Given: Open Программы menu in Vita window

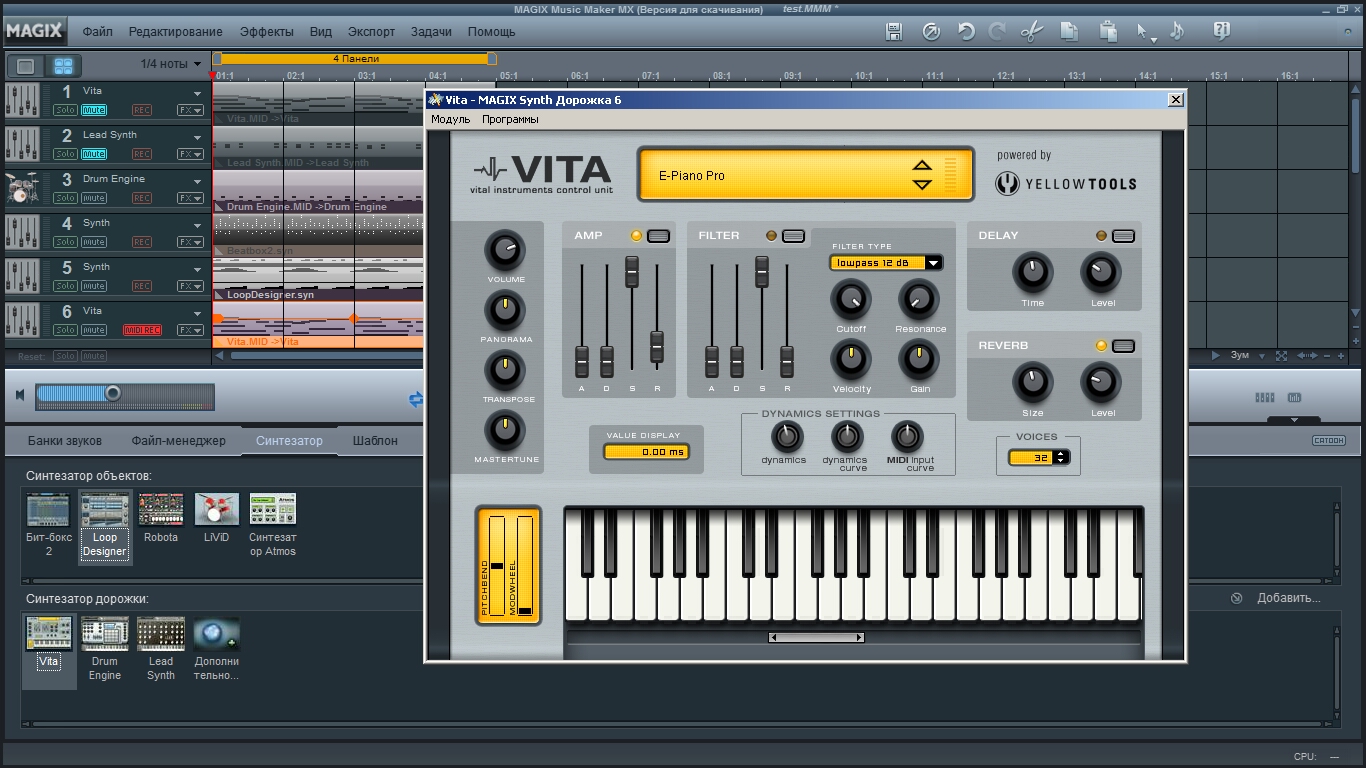Looking at the screenshot, I should point(510,119).
